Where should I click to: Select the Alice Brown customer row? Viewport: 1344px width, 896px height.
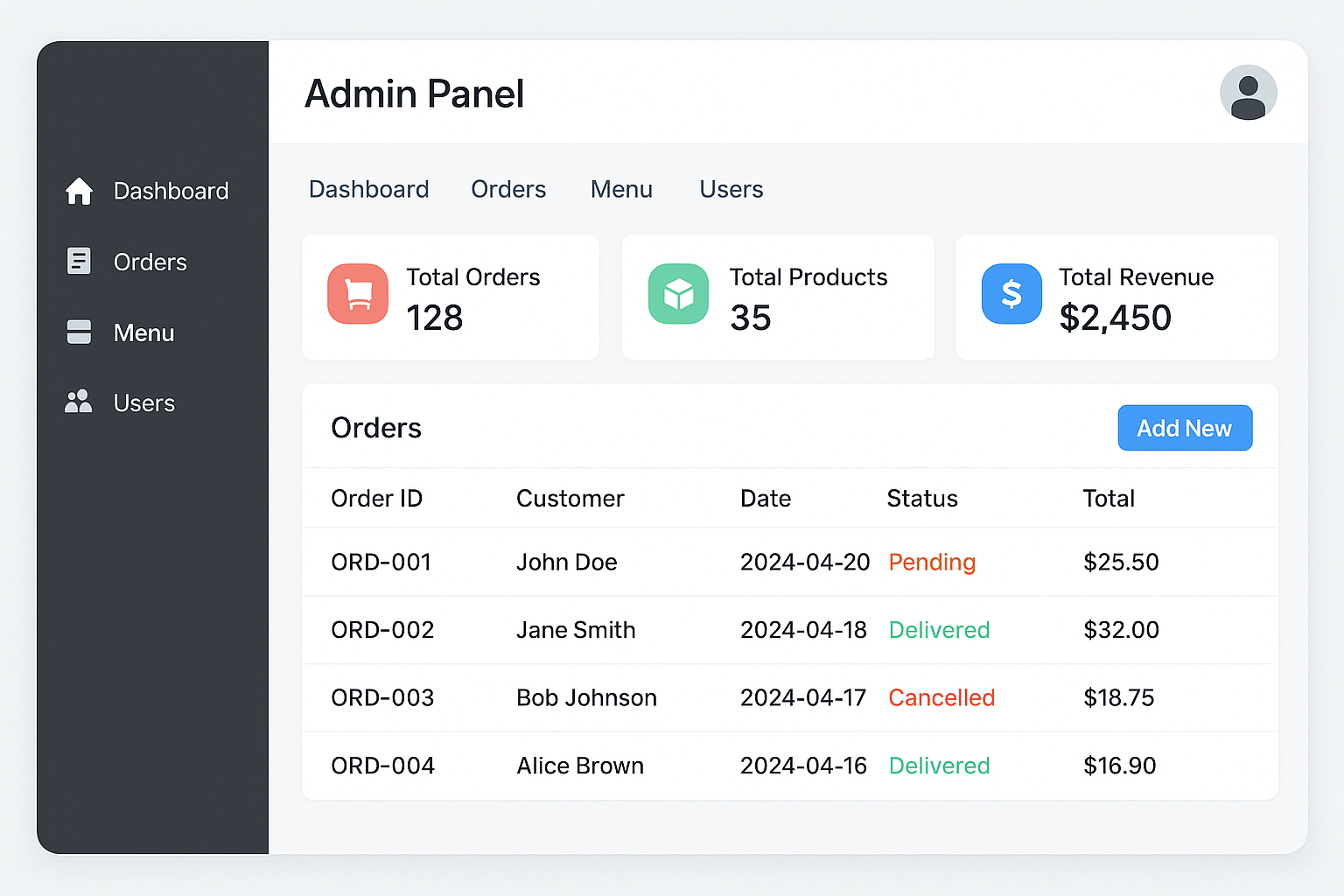point(580,766)
